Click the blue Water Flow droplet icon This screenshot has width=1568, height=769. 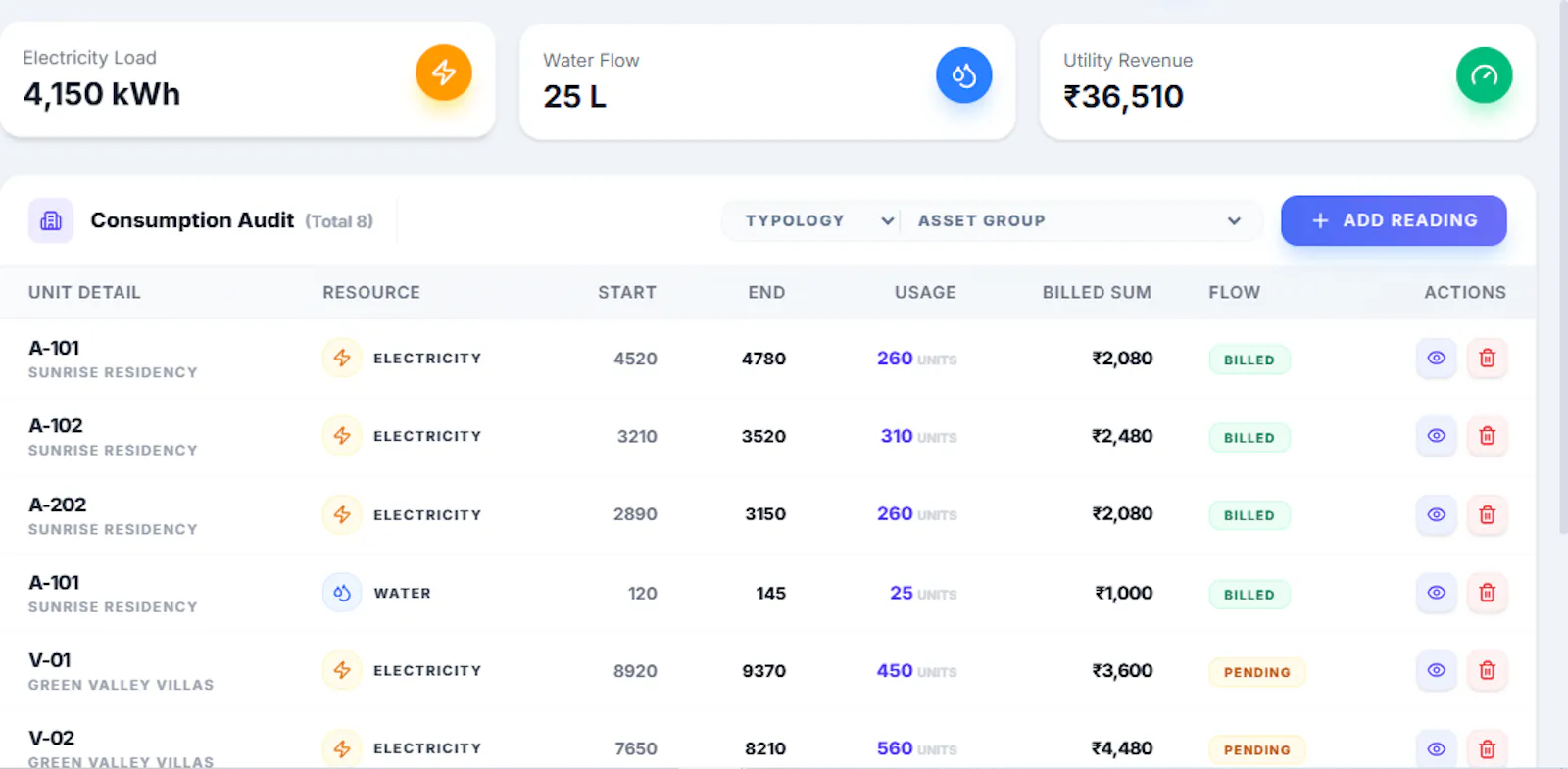point(964,75)
